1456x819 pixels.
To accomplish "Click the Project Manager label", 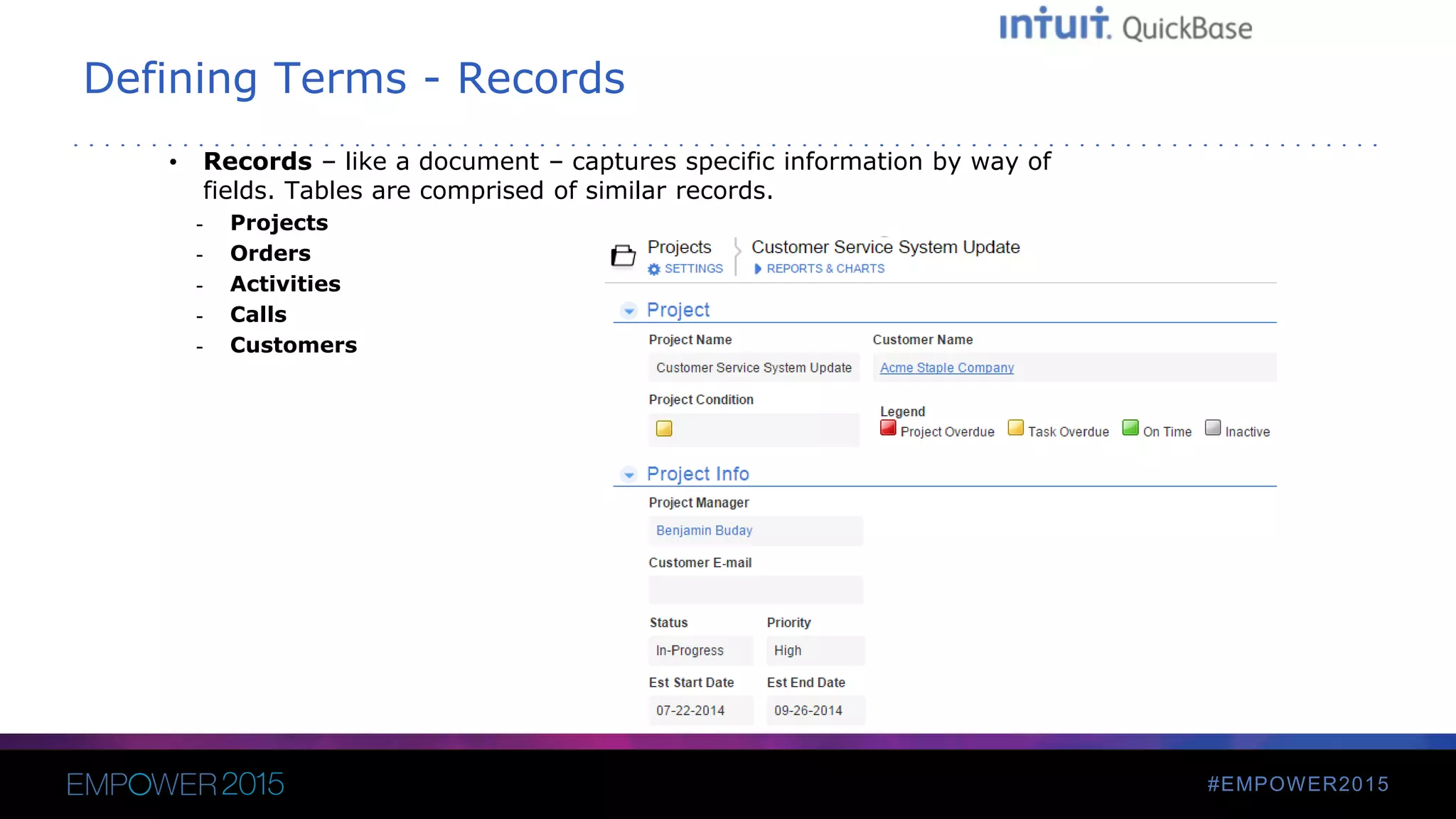I will point(699,503).
